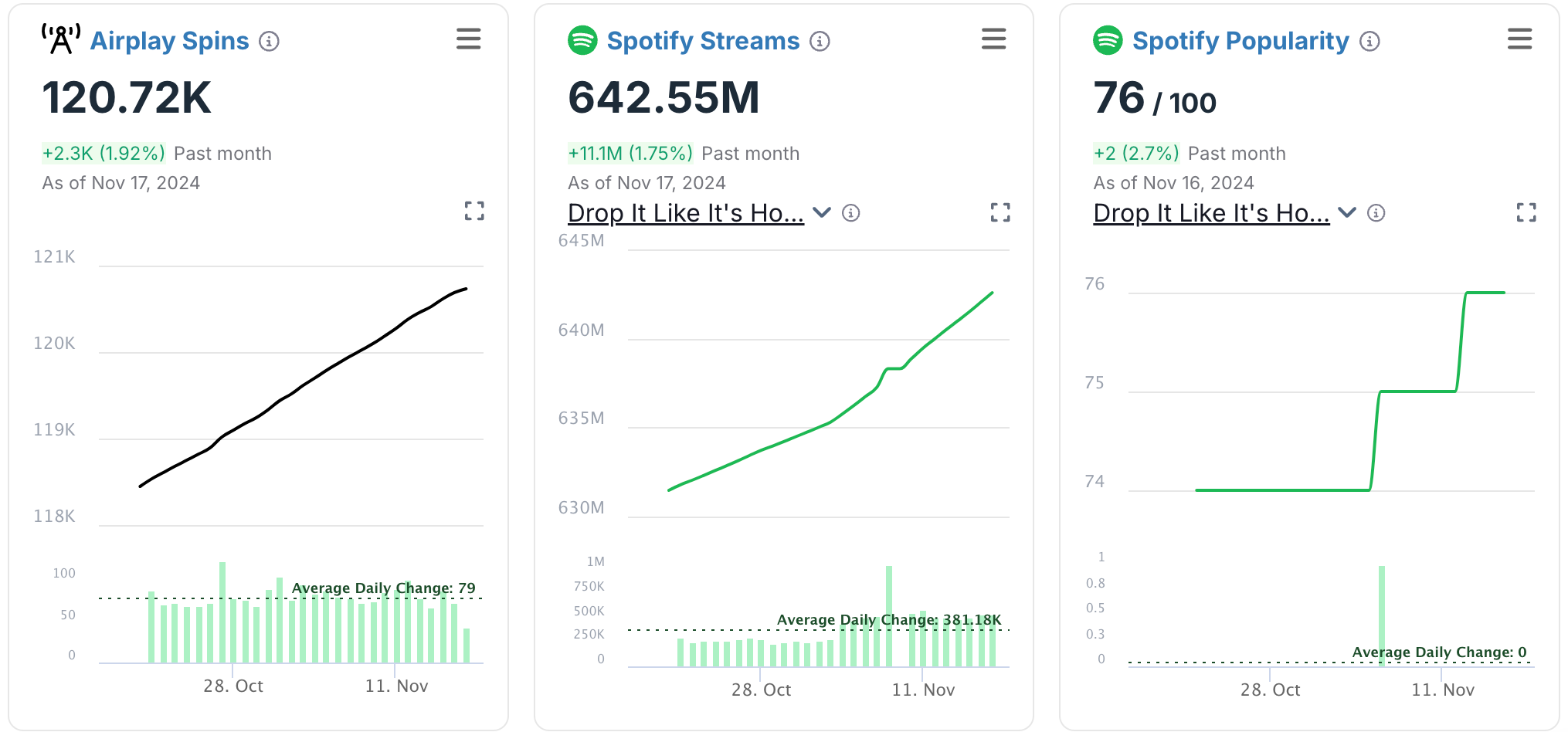Viewport: 1568px width, 732px height.
Task: Click Drop It Like It's Ho... link in Streams
Action: [x=686, y=213]
